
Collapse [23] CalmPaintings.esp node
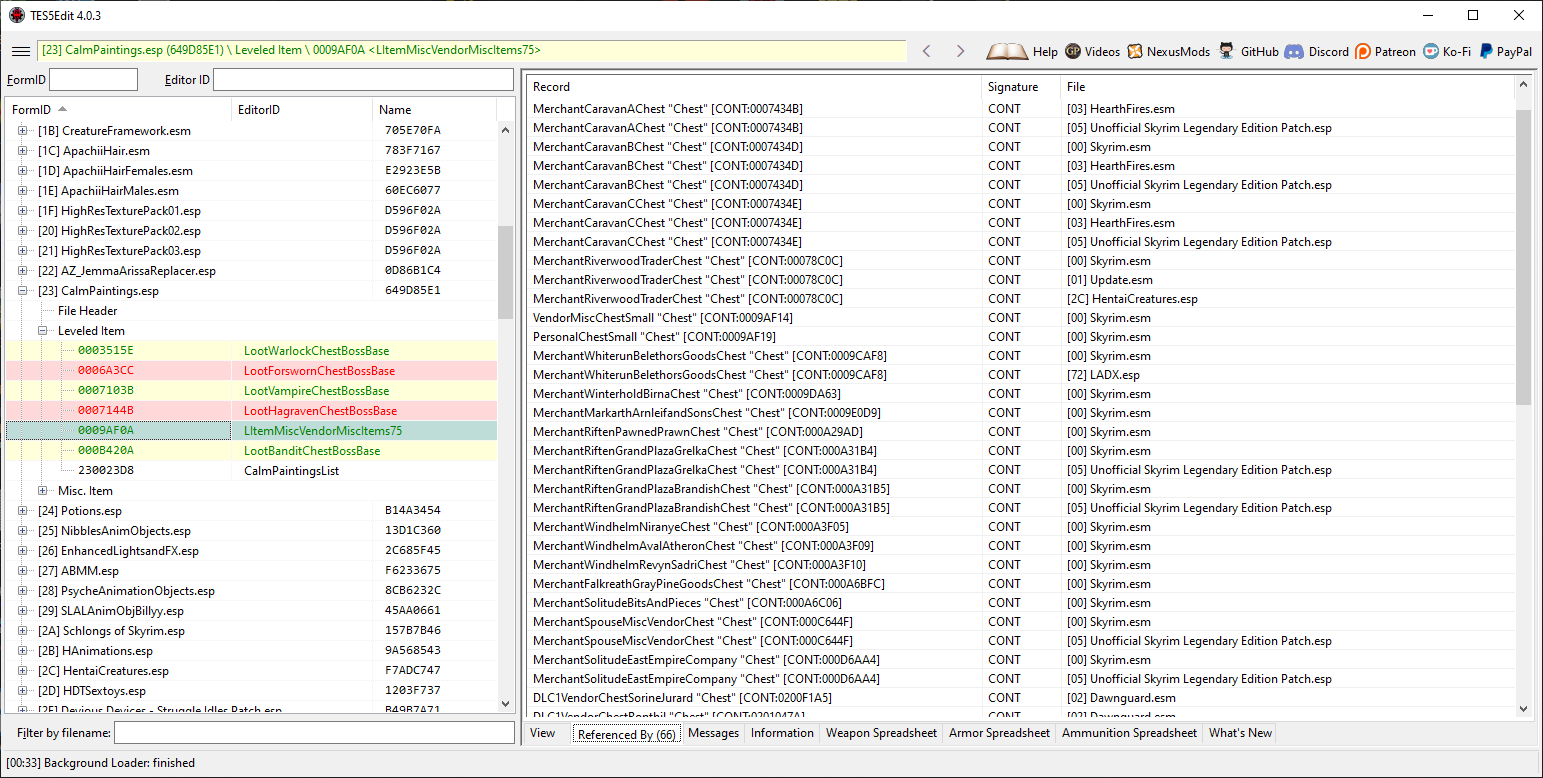point(23,291)
